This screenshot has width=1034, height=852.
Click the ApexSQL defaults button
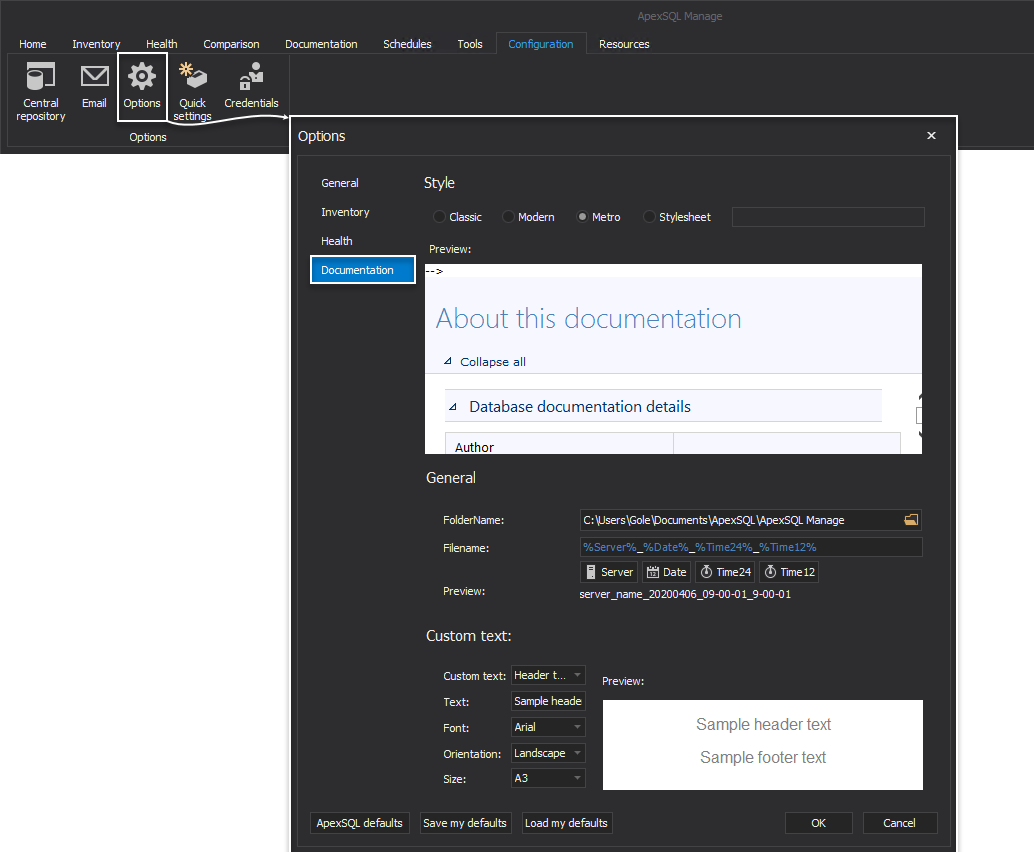coord(359,823)
